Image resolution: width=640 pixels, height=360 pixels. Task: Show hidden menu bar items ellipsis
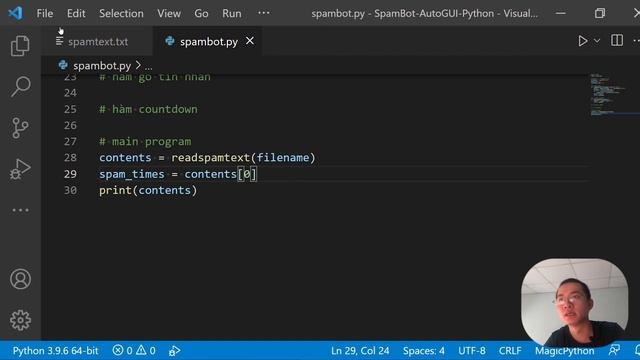pyautogui.click(x=264, y=13)
